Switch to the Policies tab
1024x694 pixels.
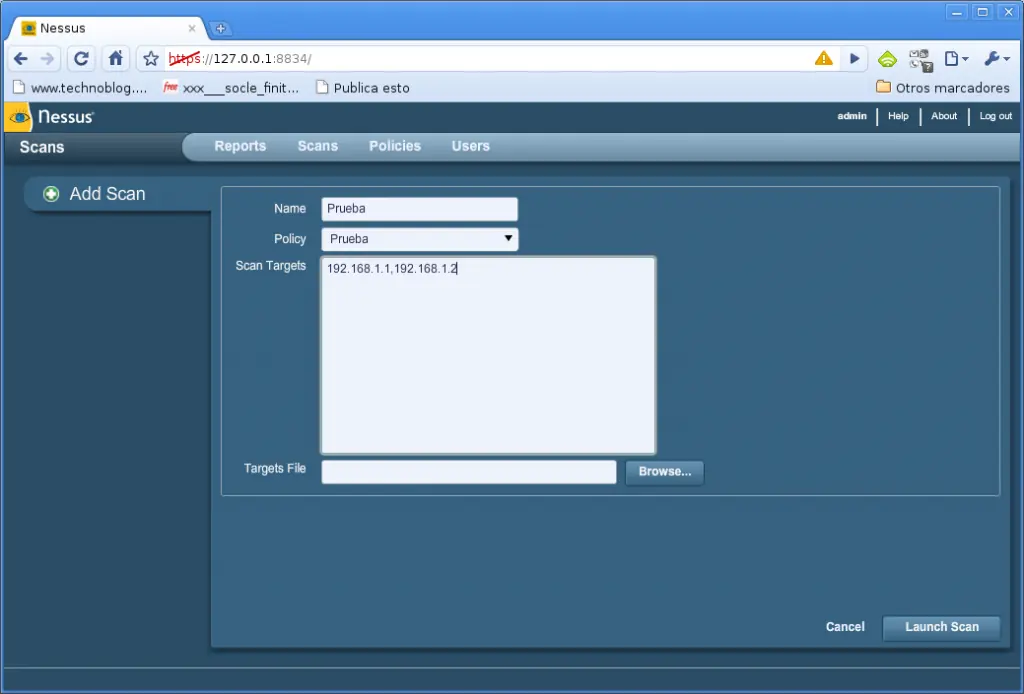(x=395, y=146)
